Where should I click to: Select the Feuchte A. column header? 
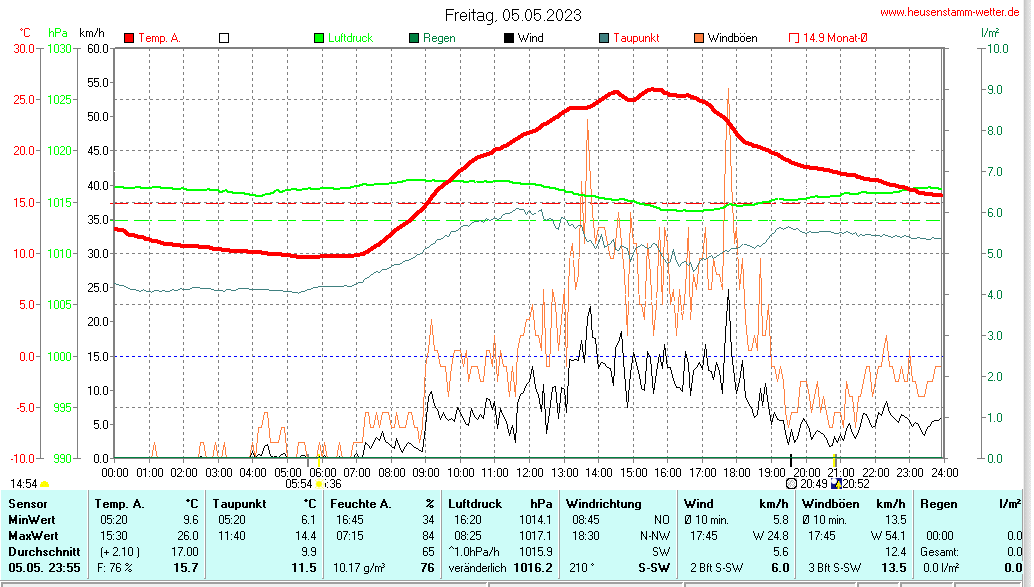click(x=361, y=504)
